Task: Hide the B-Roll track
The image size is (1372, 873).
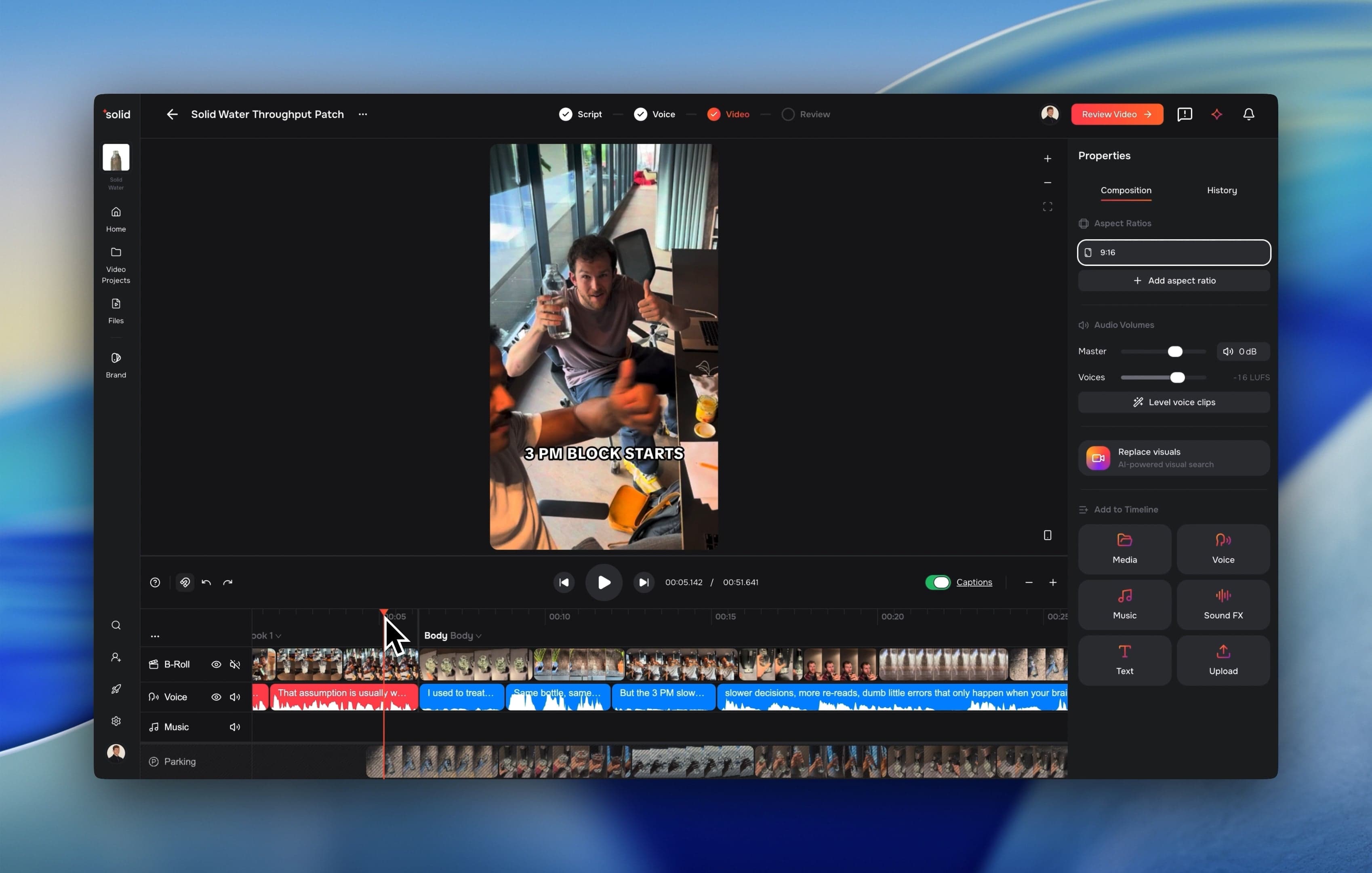Action: click(x=216, y=664)
